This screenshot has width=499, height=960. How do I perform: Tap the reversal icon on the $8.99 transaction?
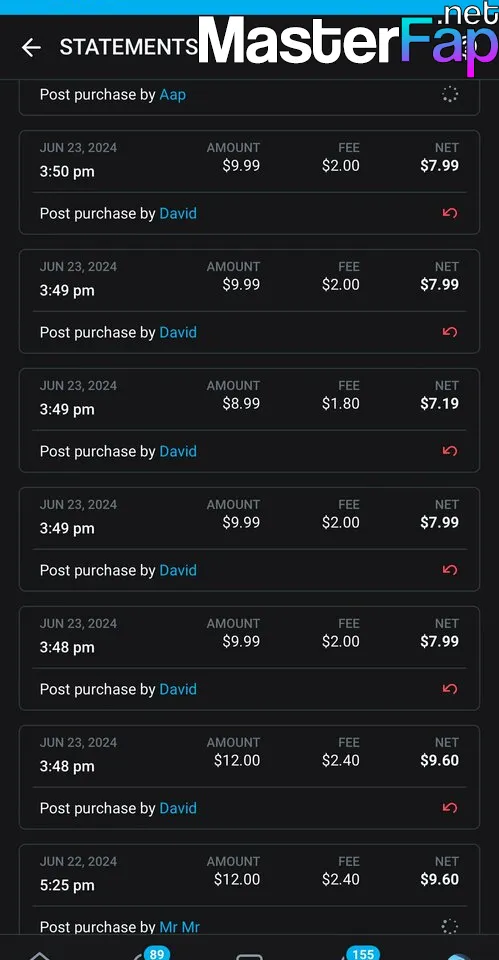point(449,451)
